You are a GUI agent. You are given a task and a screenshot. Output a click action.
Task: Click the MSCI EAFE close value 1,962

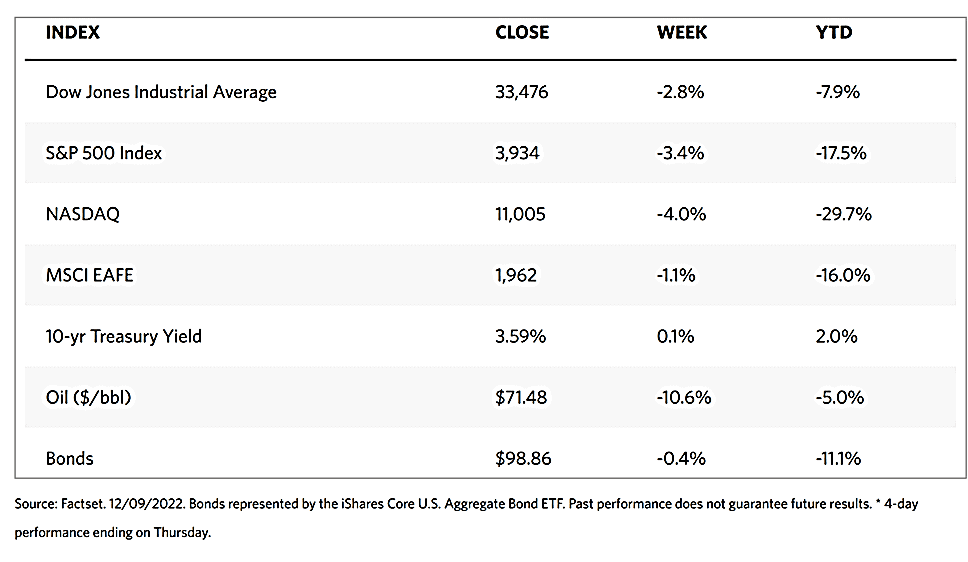tap(517, 275)
